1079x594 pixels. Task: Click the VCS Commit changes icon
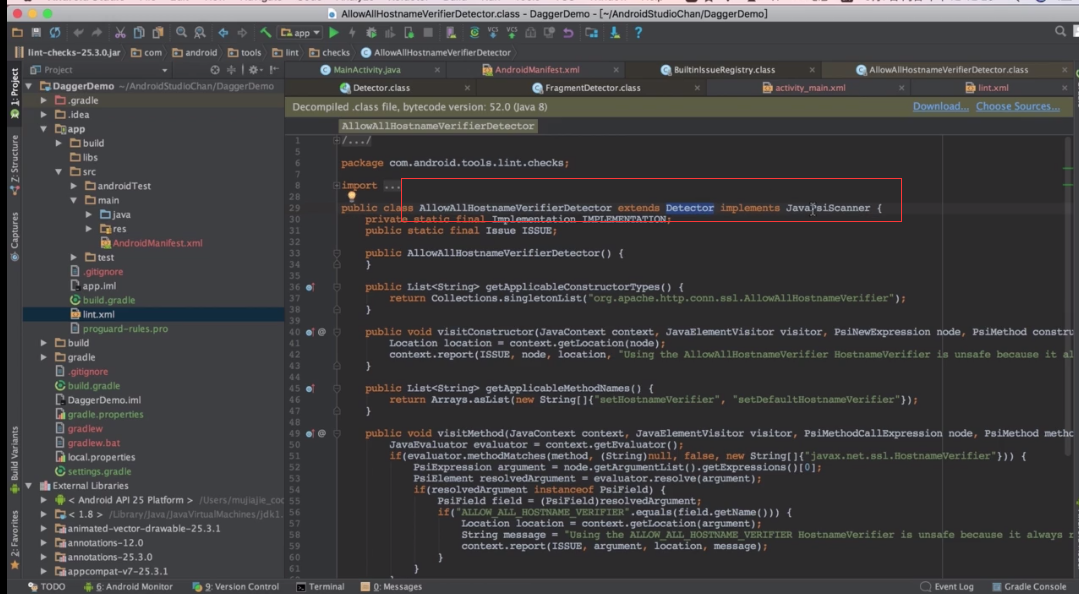click(x=511, y=32)
